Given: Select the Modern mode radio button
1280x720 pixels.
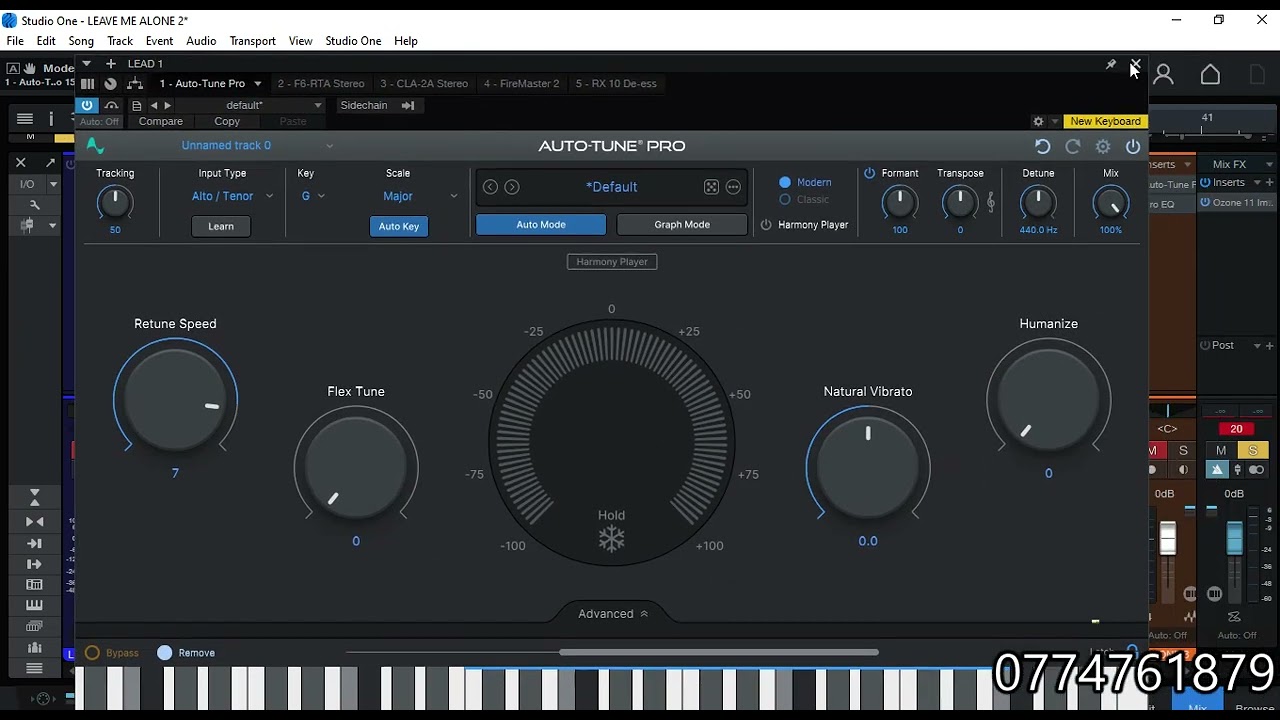Looking at the screenshot, I should [x=785, y=182].
